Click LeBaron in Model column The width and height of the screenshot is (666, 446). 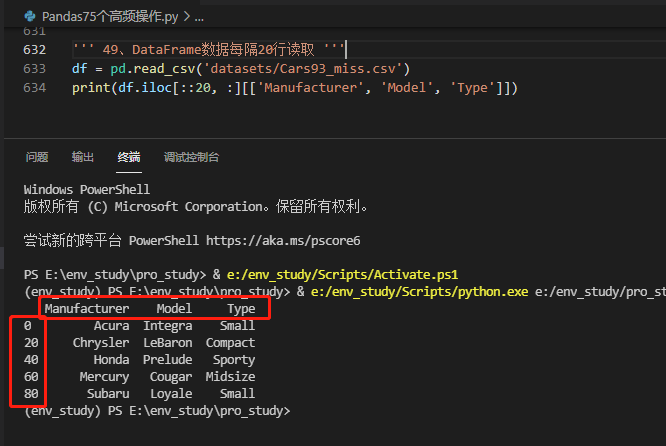point(168,343)
